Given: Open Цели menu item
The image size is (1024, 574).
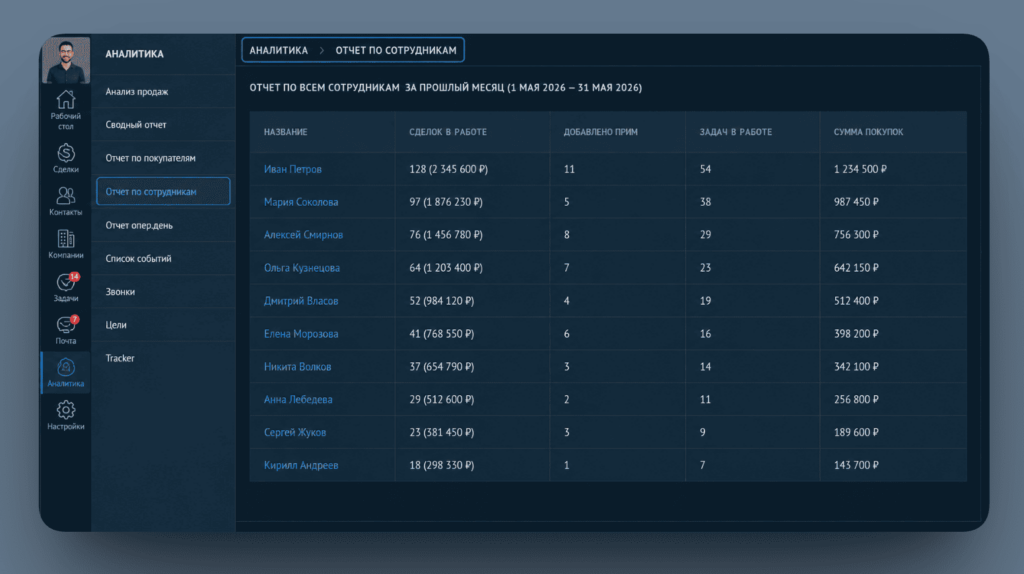Looking at the screenshot, I should click(163, 325).
